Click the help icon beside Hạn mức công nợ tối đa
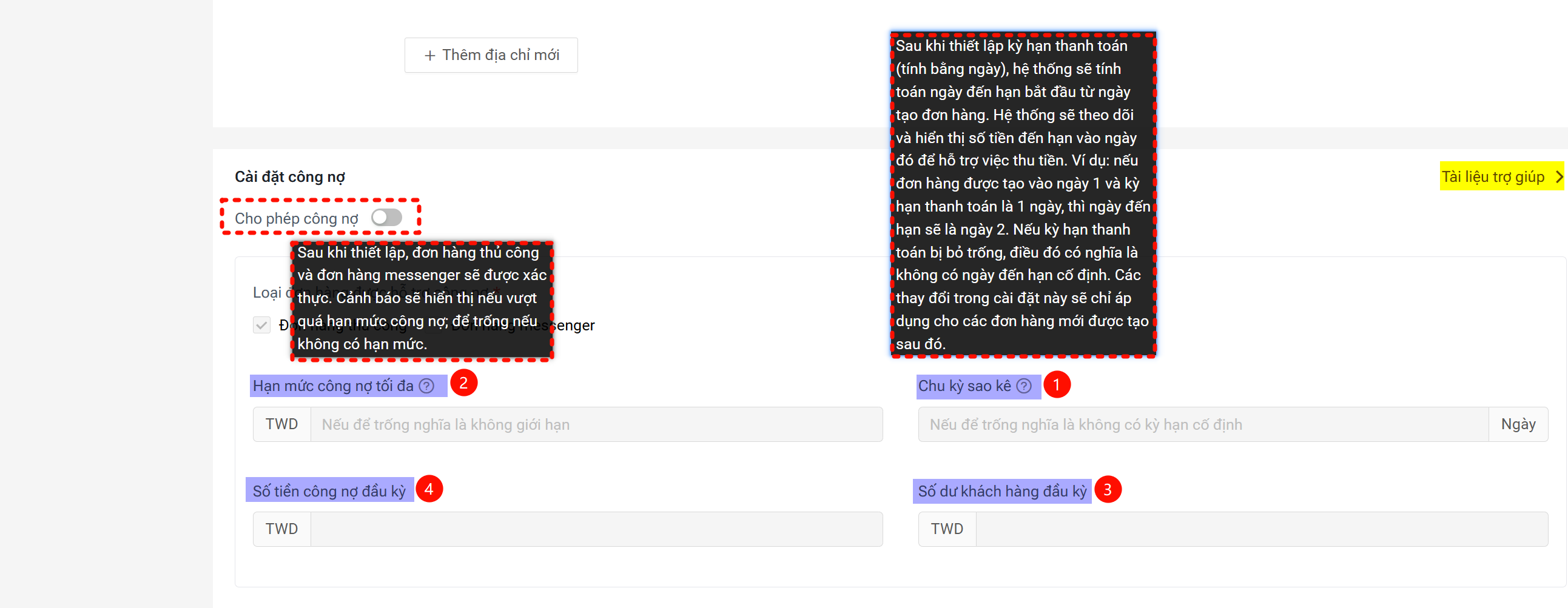1568x608 pixels. click(x=427, y=386)
